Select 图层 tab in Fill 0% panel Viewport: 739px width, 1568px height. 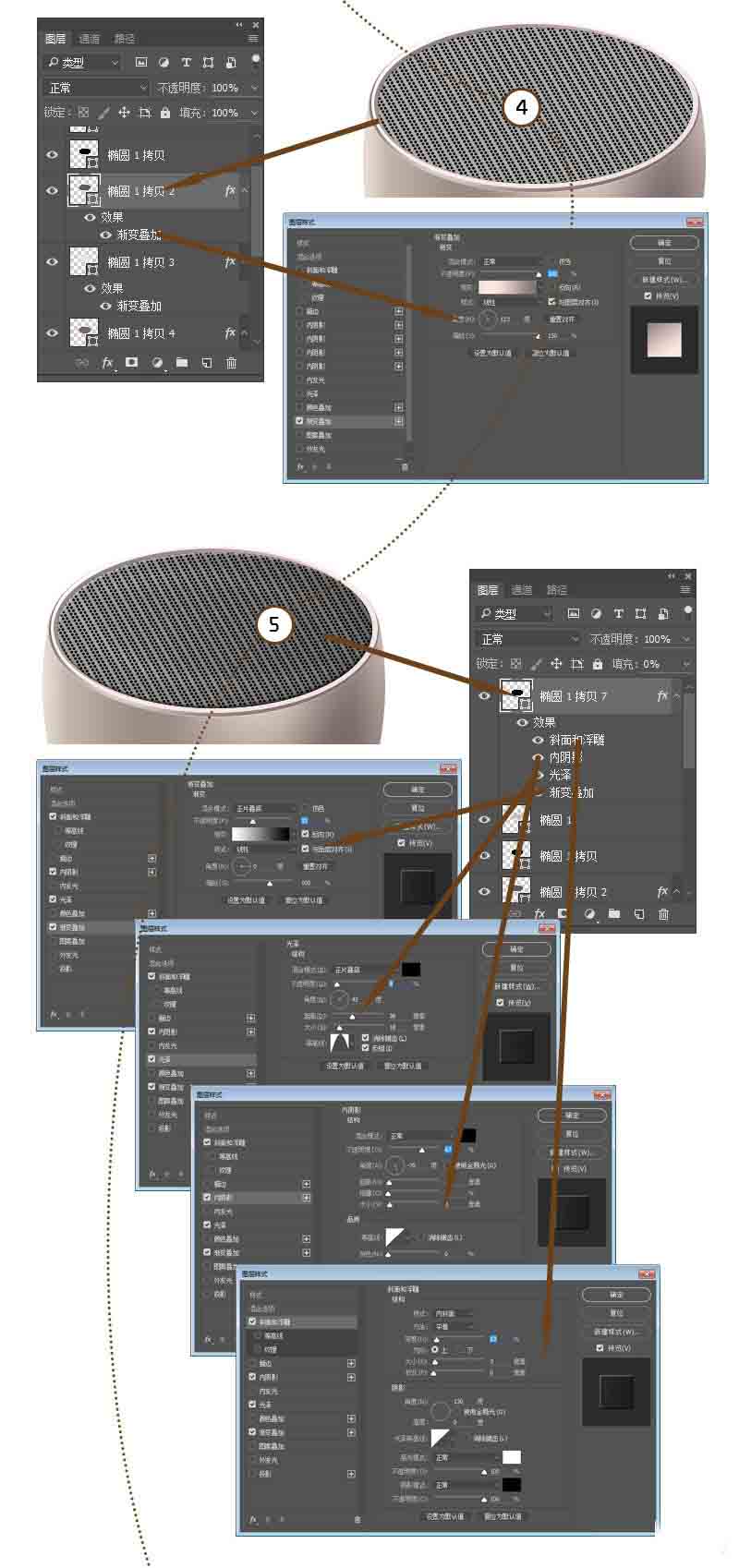point(488,590)
